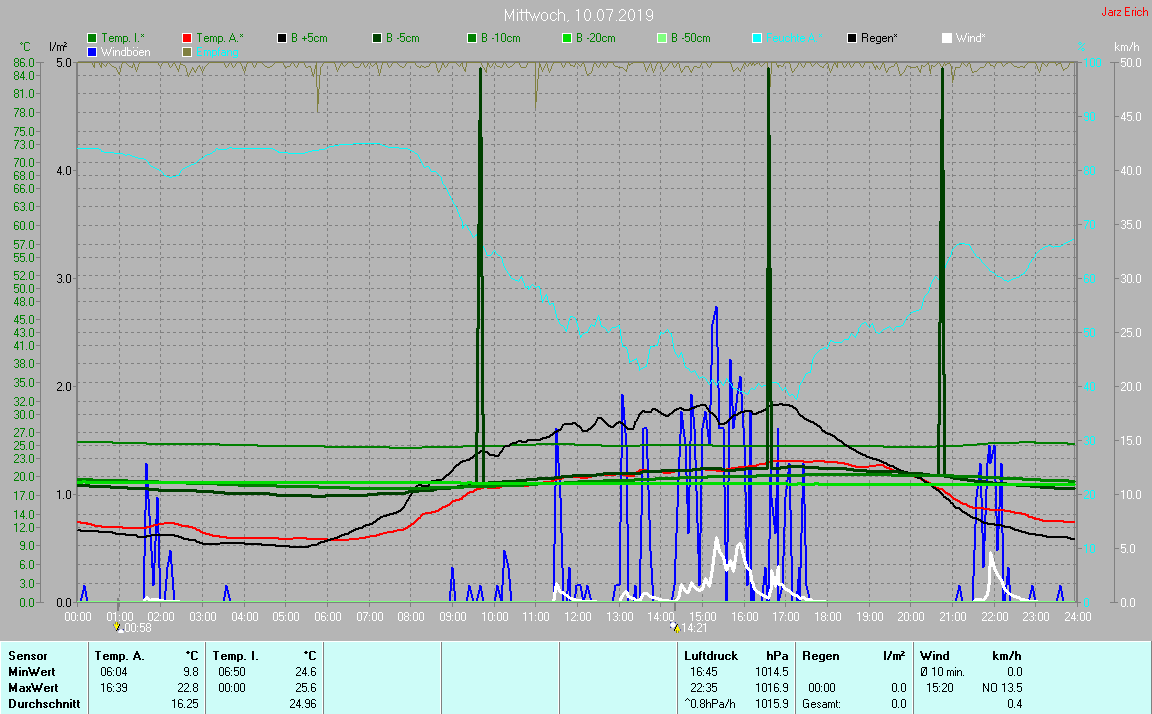Click the marker icon at 14:21
The image size is (1152, 714).
click(x=675, y=628)
